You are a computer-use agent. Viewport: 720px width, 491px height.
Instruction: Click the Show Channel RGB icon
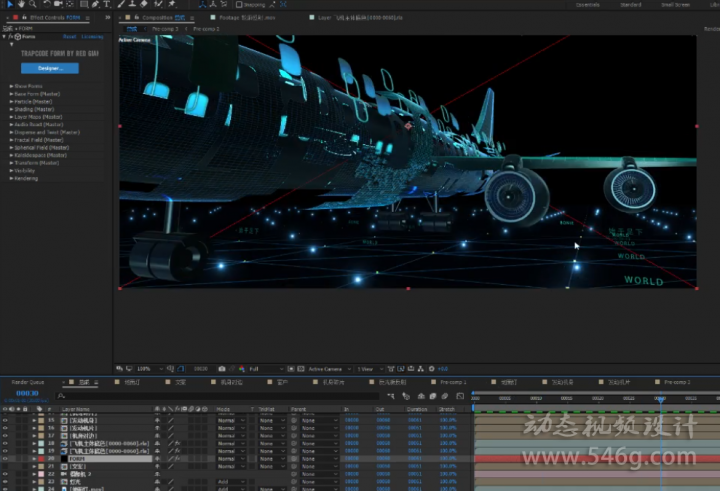[242, 369]
